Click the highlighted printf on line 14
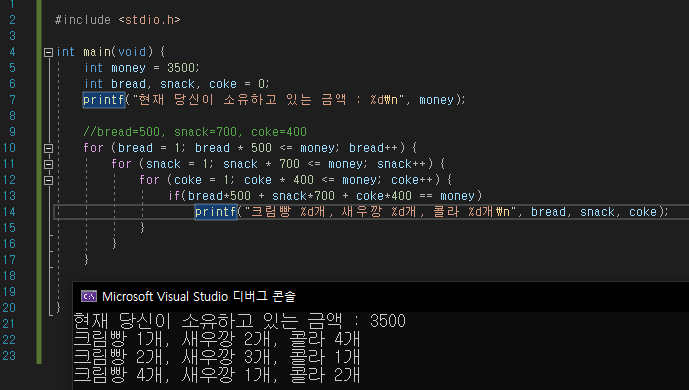This screenshot has width=689, height=390. tap(216, 212)
